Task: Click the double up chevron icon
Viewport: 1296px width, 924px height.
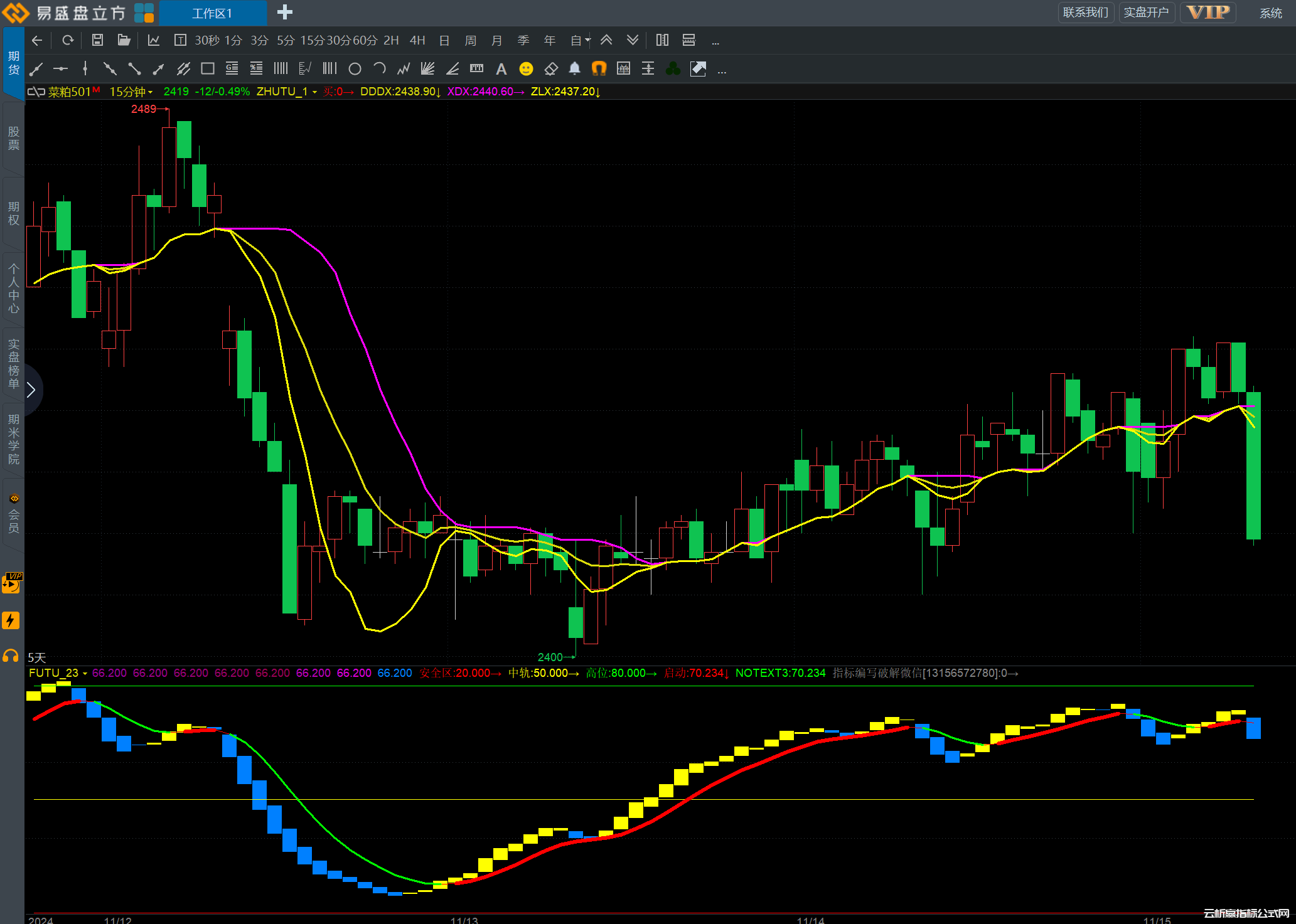Action: pos(606,41)
